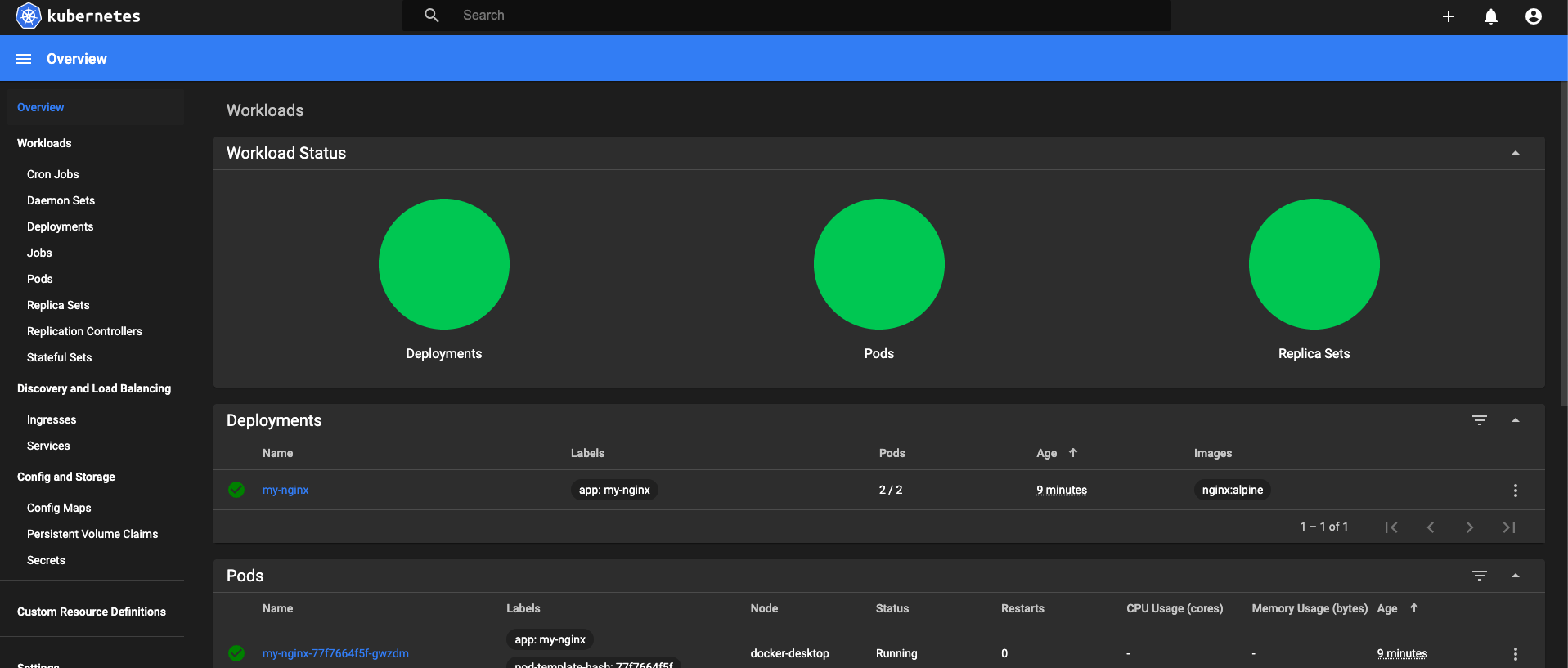This screenshot has width=1568, height=668.
Task: Filter the Deployments table
Action: pyautogui.click(x=1480, y=420)
